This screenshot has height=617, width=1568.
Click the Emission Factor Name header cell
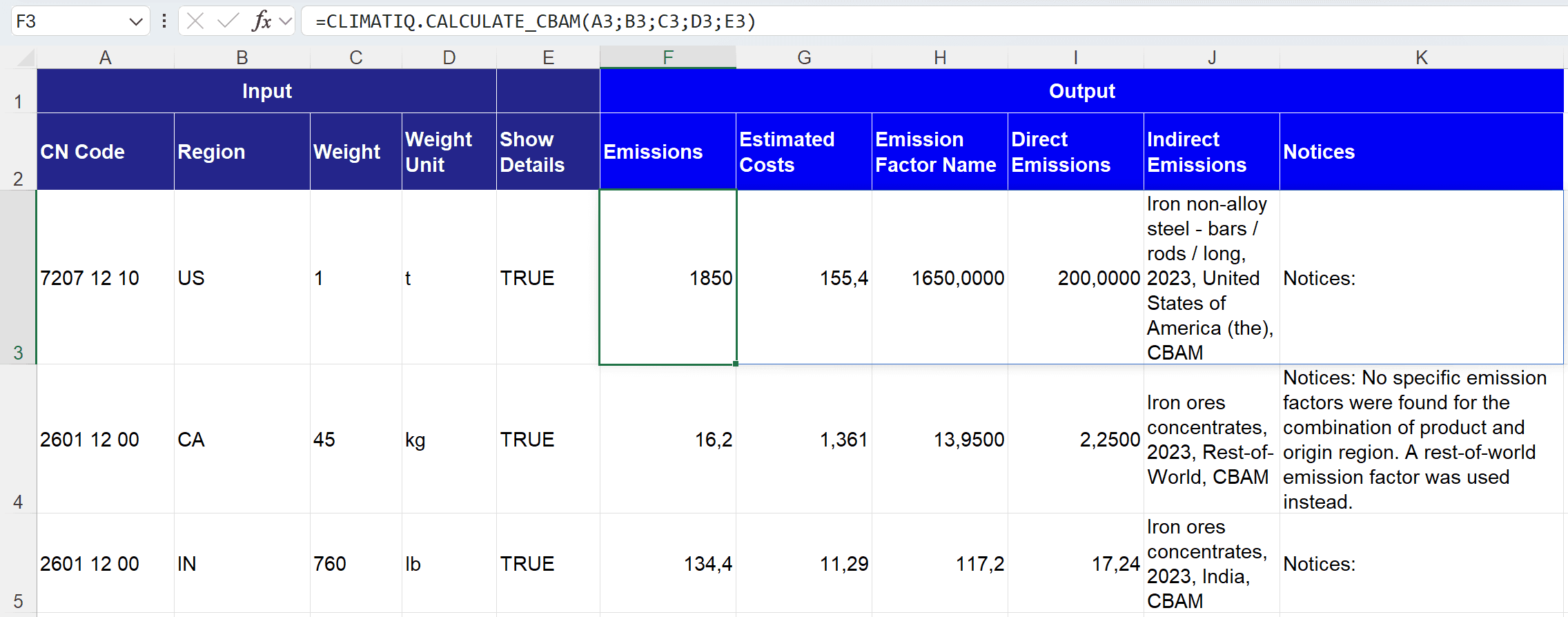coord(939,152)
